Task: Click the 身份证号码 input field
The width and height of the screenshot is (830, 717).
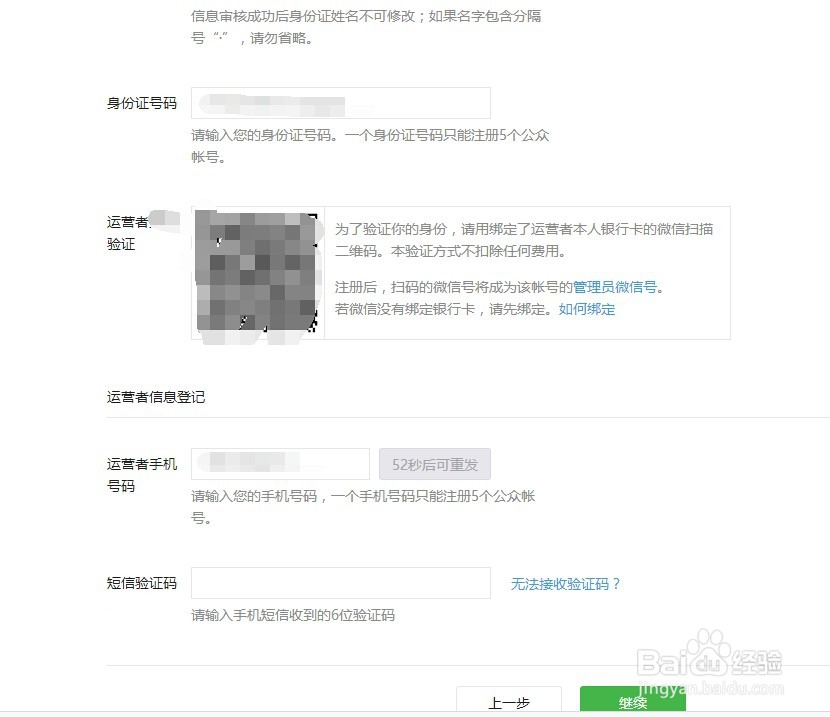Action: tap(340, 103)
